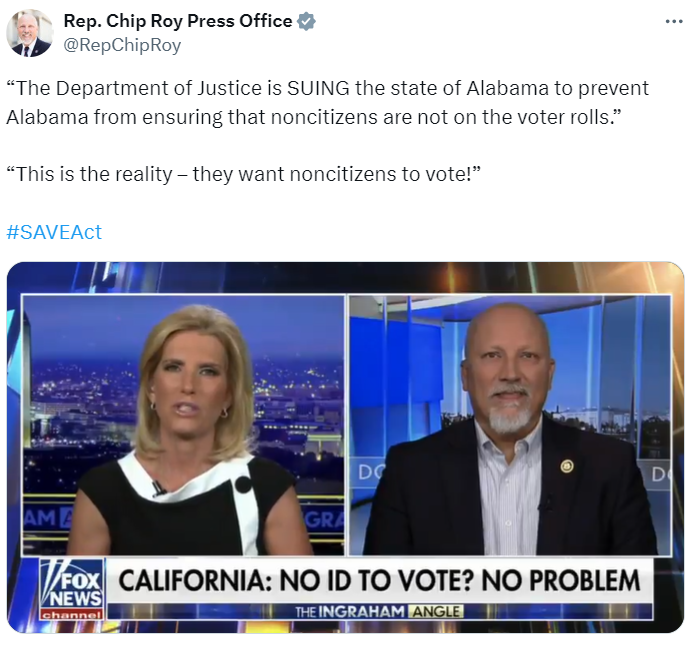Open the round profile avatar photo
This screenshot has height=647, width=689.
click(30, 33)
